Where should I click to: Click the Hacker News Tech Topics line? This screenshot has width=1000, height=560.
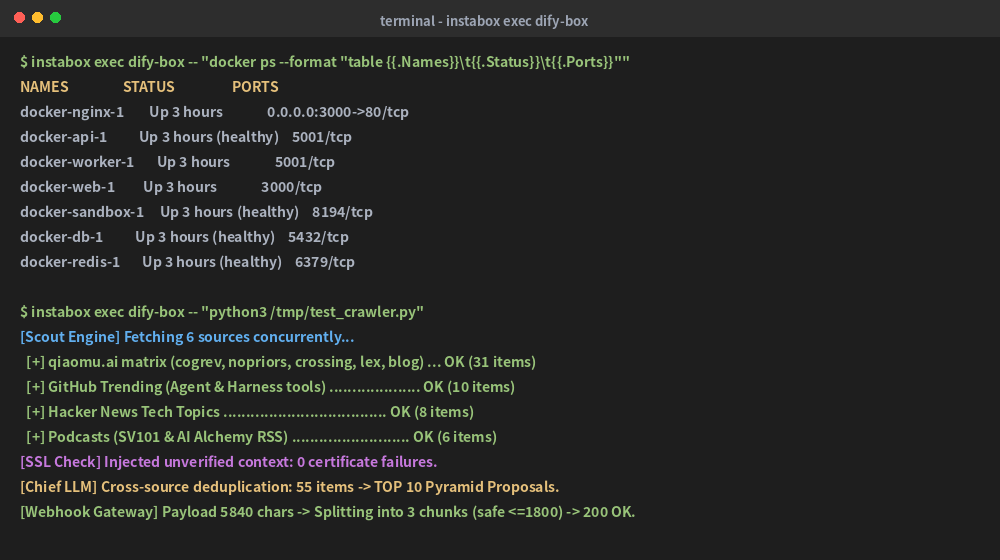[250, 412]
